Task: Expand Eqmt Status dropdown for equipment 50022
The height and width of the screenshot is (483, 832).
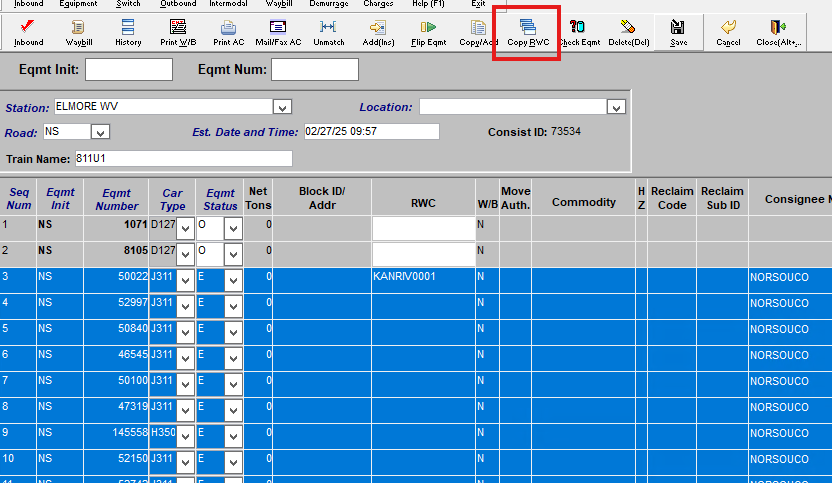Action: [233, 280]
